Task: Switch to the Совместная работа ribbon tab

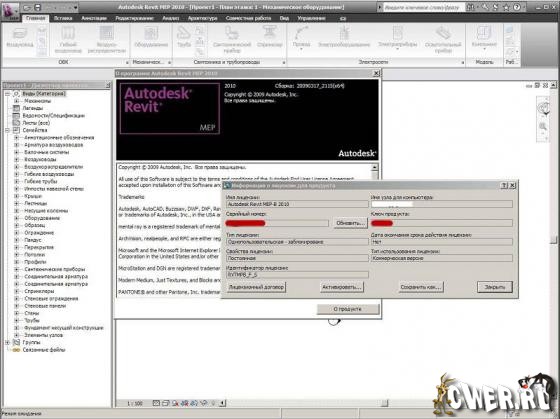Action: click(249, 18)
